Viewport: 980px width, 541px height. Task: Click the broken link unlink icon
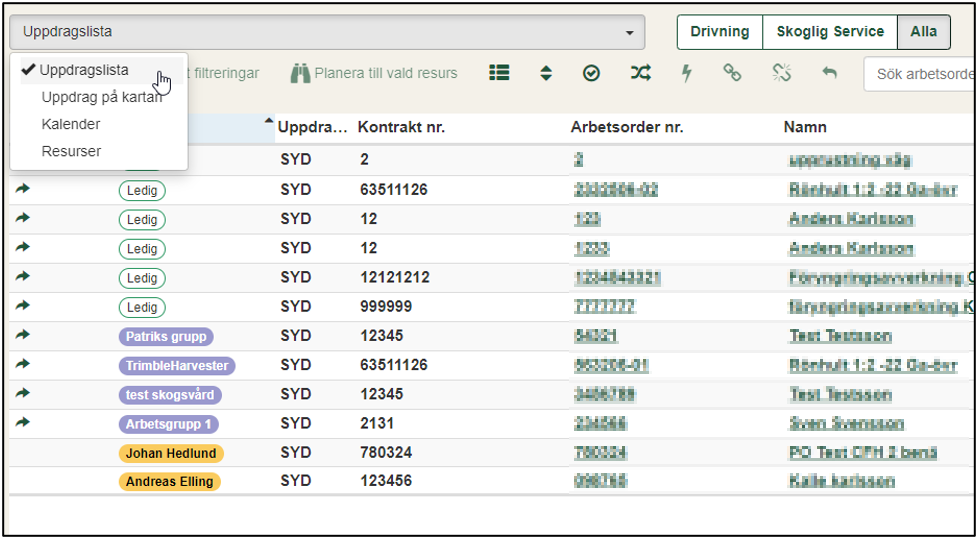point(781,73)
